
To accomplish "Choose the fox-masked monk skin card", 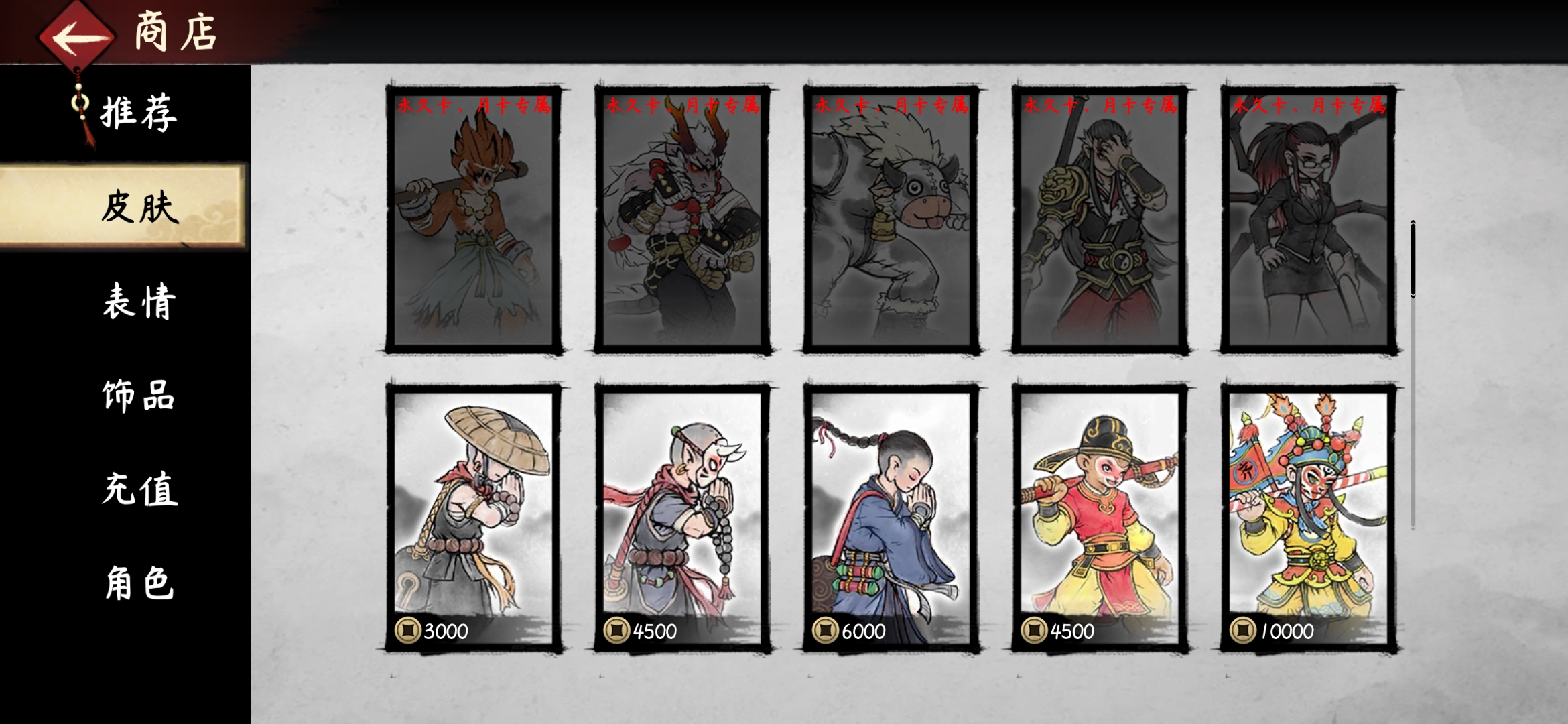I will (x=682, y=518).
